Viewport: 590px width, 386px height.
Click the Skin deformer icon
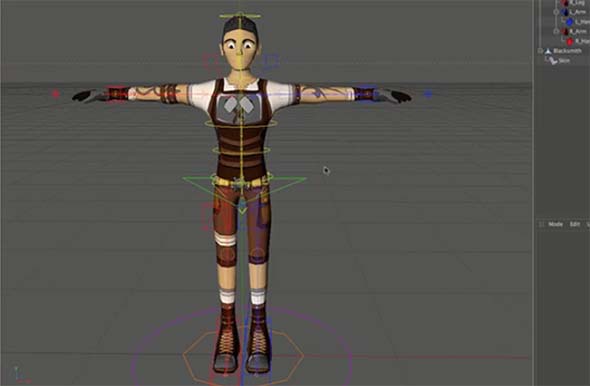553,61
